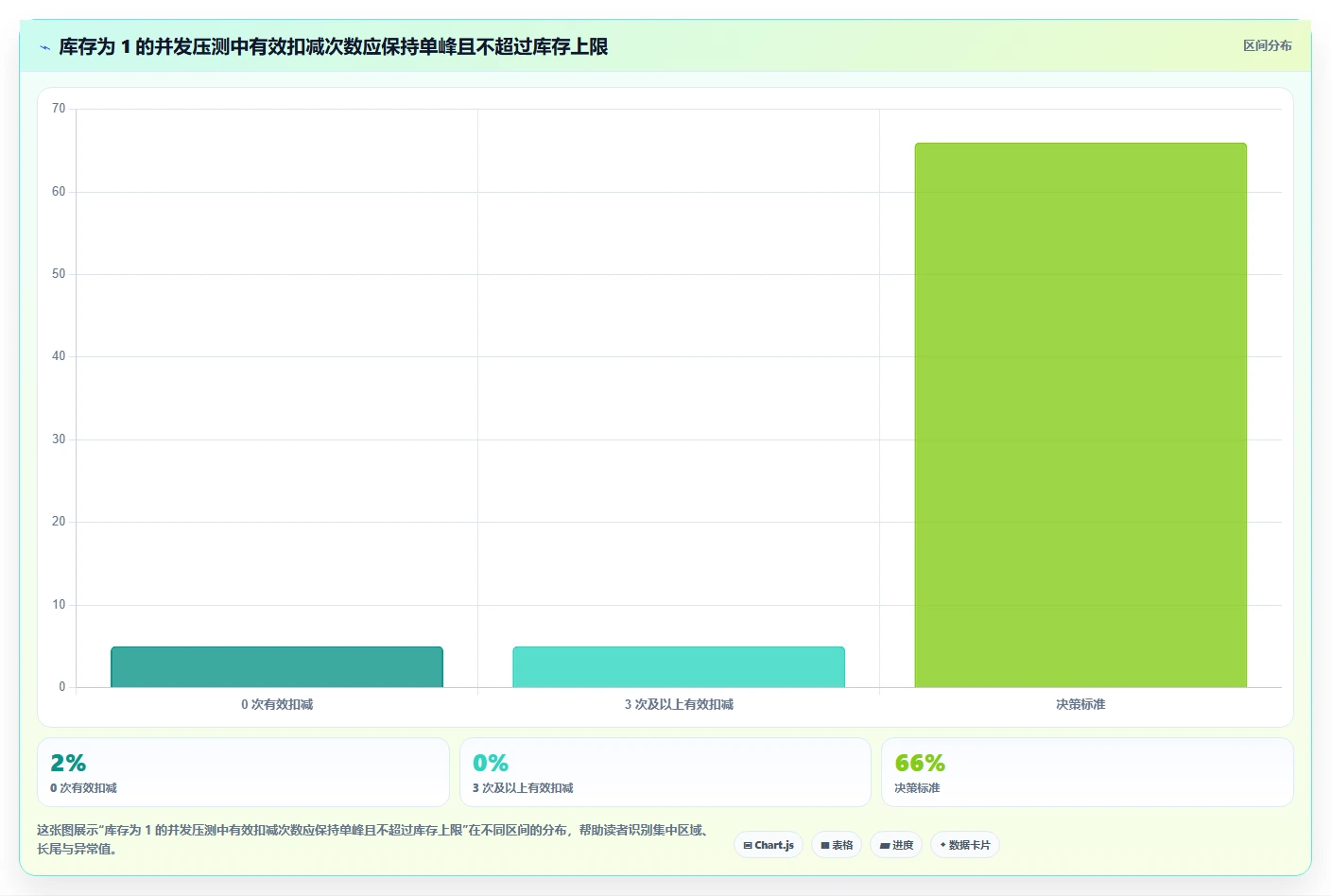Click the description paragraph starting 这张图展示
The height and width of the screenshot is (896, 1331).
click(375, 839)
